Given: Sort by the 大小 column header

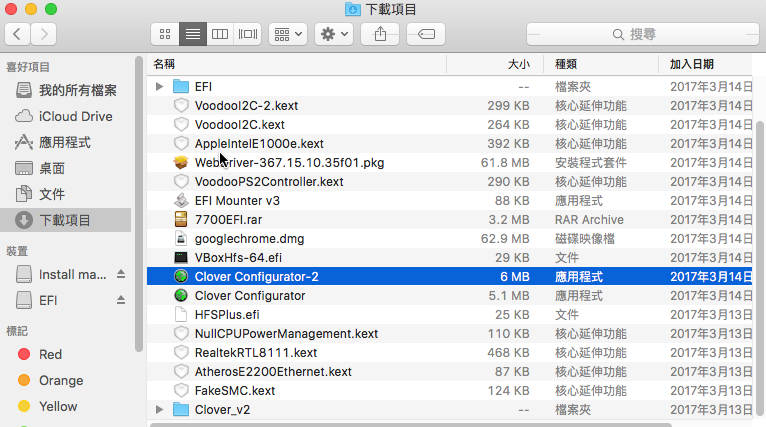Looking at the screenshot, I should click(x=495, y=64).
